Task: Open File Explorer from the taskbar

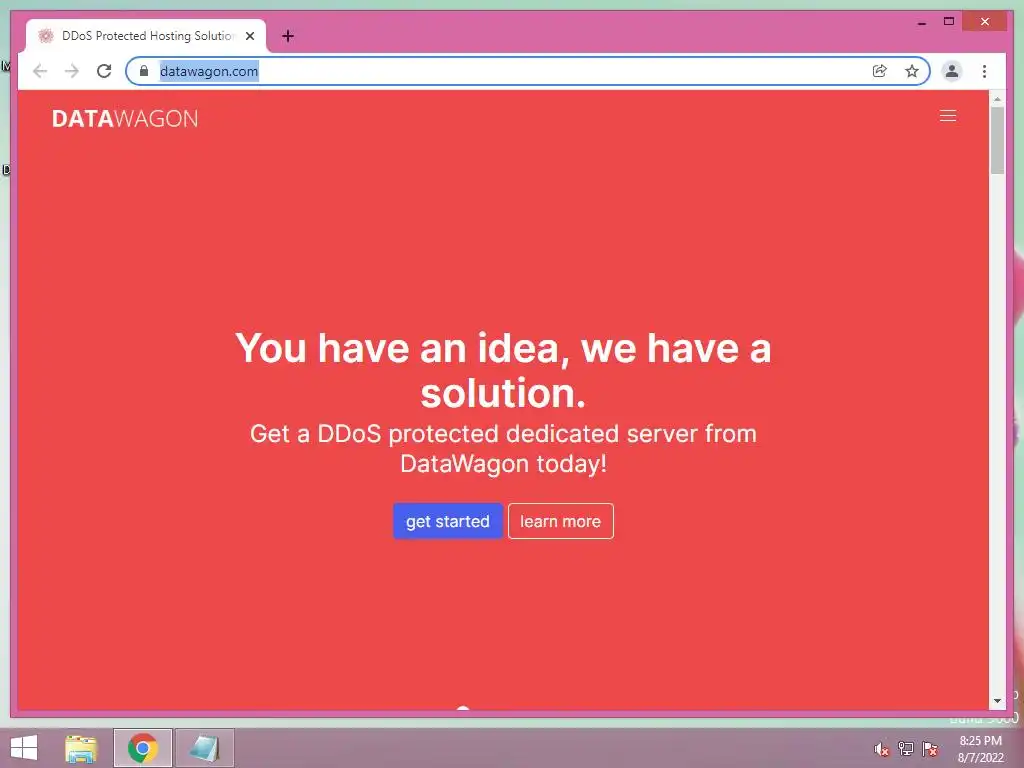Action: (81, 748)
